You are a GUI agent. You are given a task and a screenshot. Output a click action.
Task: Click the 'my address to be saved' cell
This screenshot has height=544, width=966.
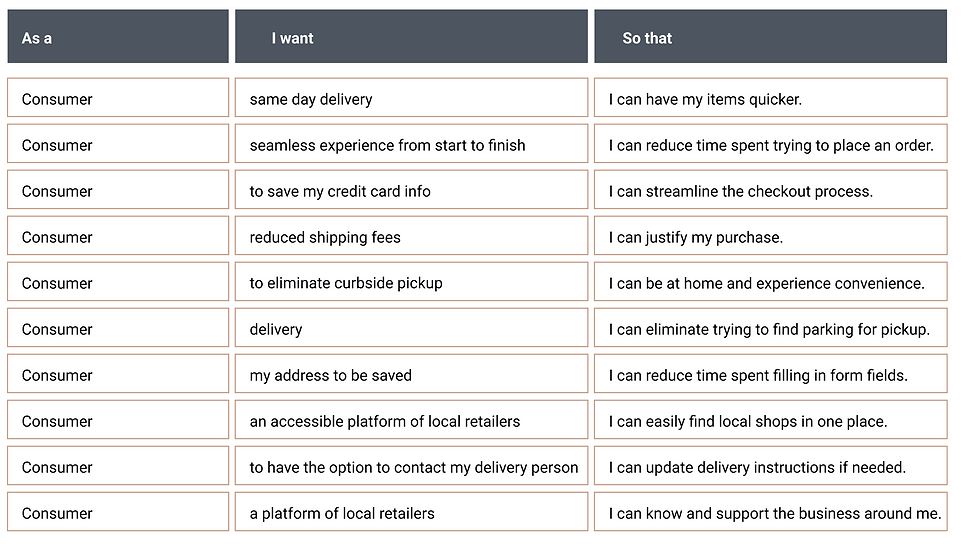[411, 373]
